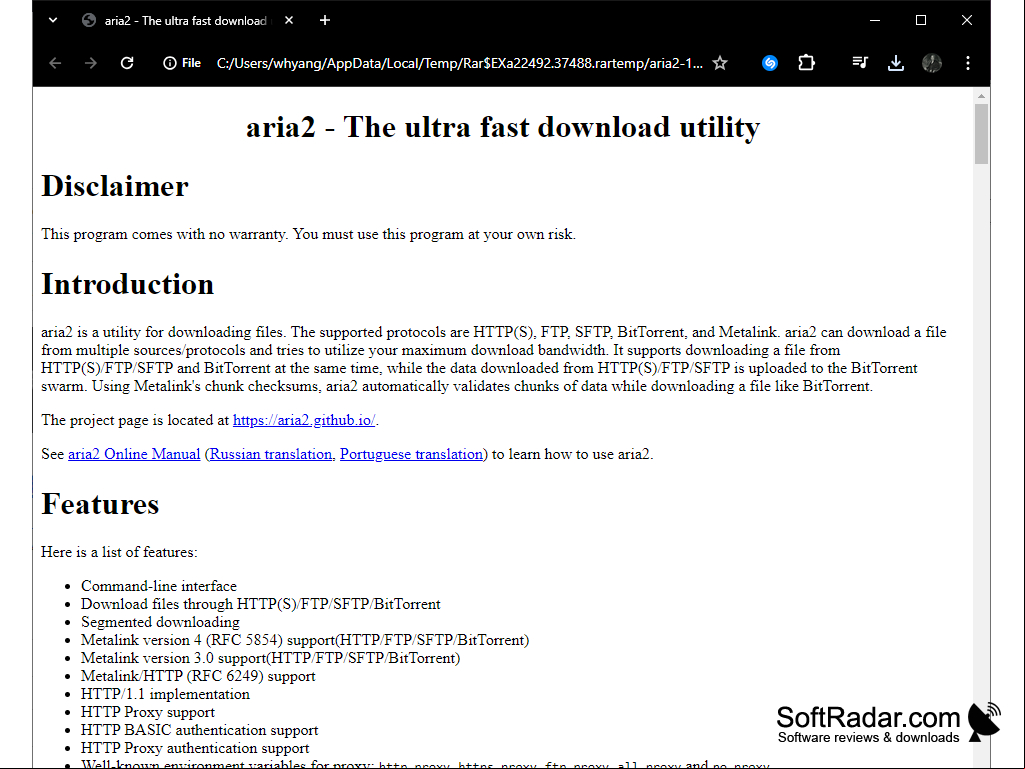This screenshot has height=769, width=1025.
Task: Close the aria2 tab
Action: coord(289,20)
